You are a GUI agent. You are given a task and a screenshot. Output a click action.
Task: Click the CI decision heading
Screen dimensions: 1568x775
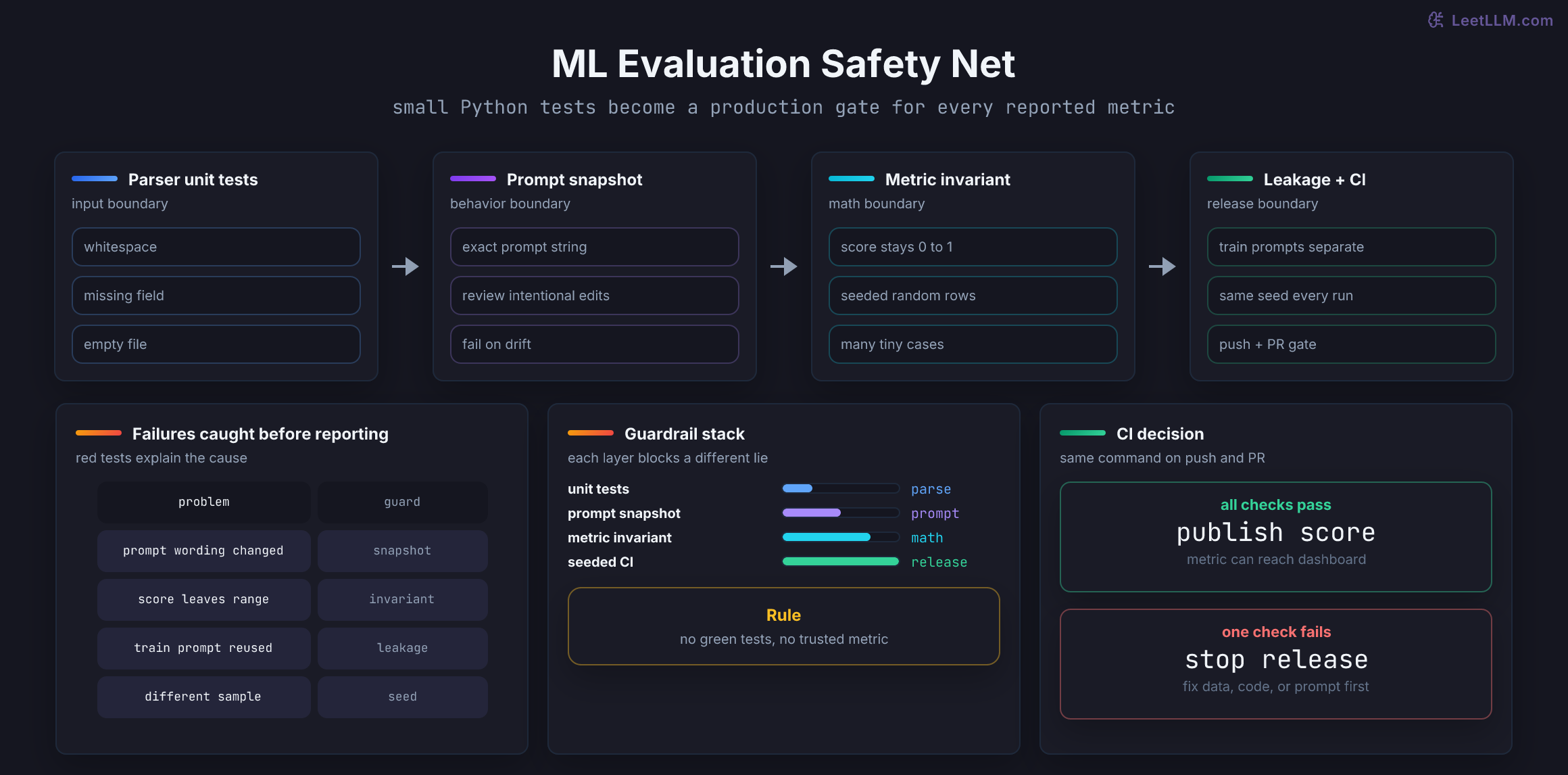click(1160, 433)
